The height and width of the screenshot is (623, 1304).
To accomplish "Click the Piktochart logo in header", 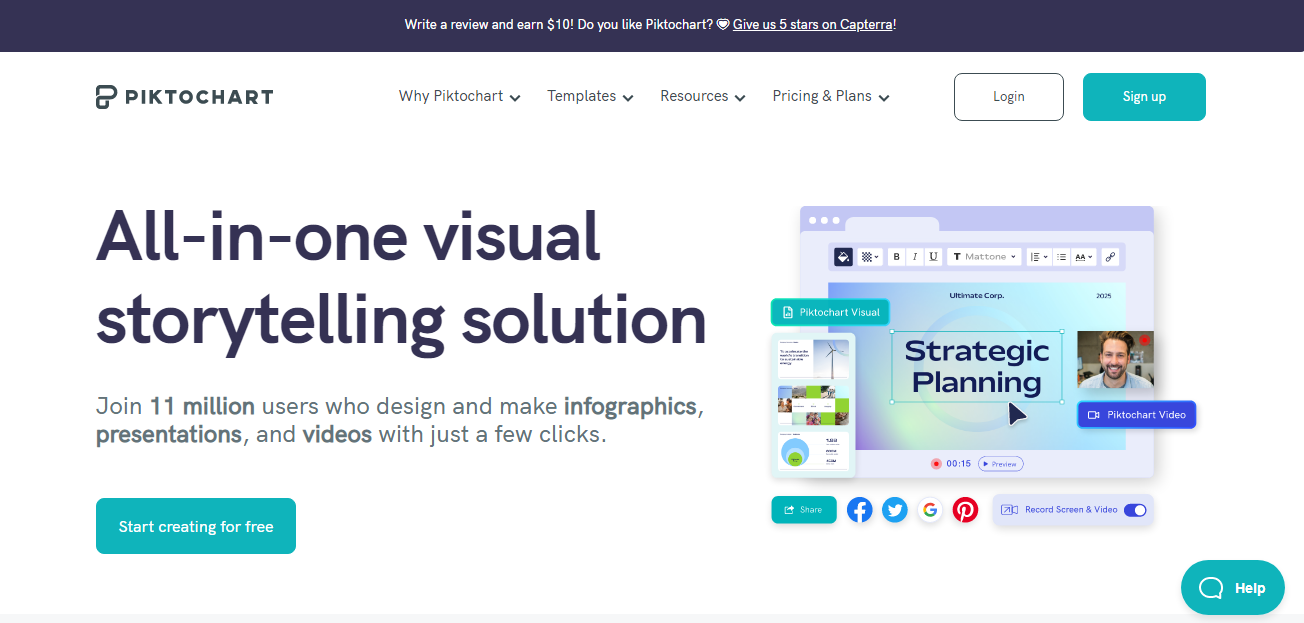I will pos(184,97).
